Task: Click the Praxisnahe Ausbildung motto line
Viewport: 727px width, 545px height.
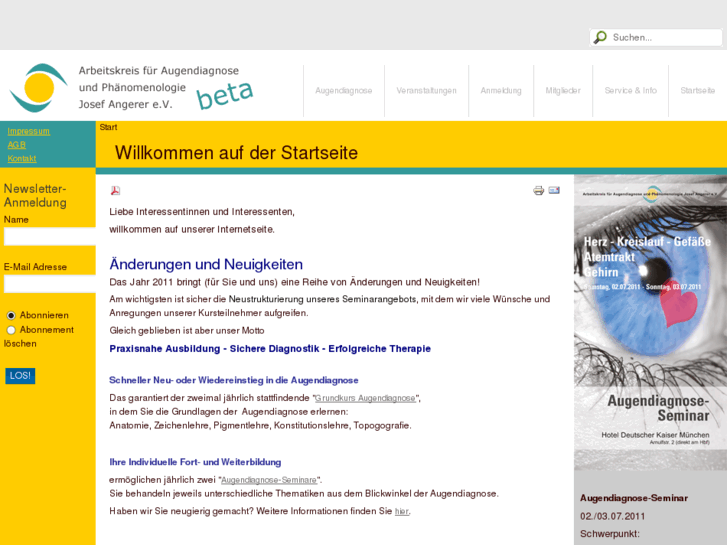Action: (270, 349)
